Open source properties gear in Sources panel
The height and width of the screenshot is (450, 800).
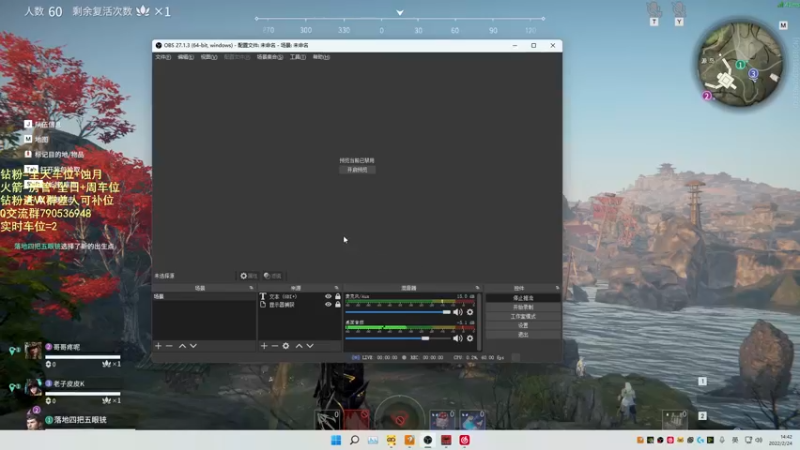point(286,346)
